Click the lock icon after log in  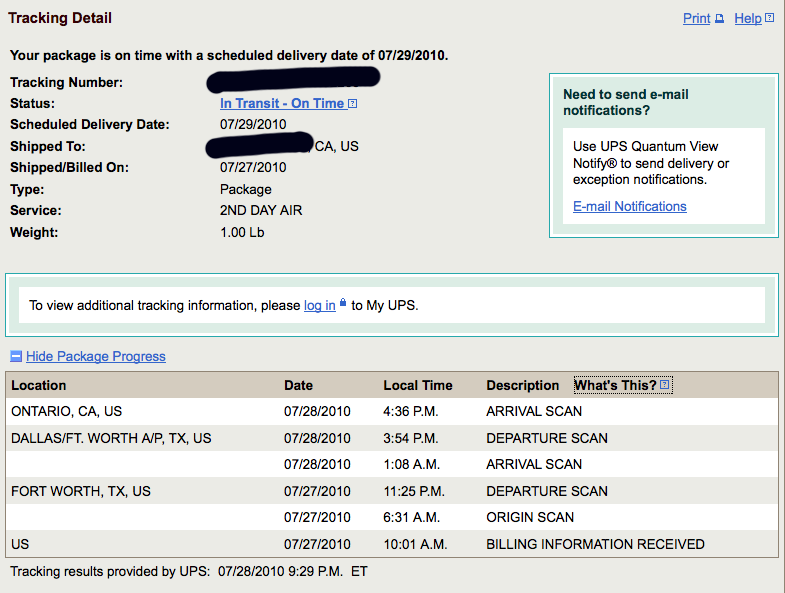(x=343, y=303)
